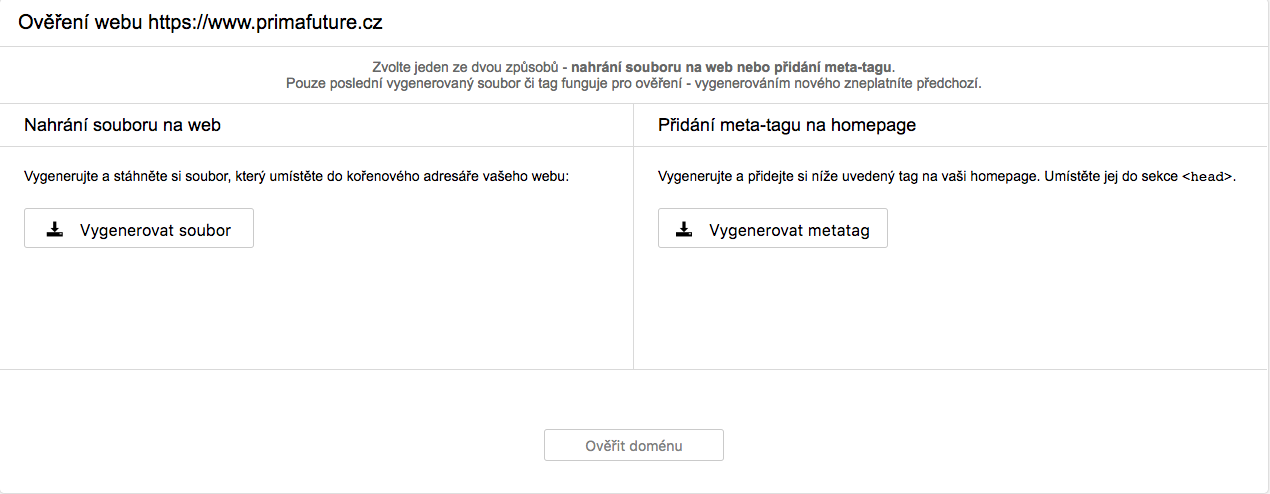Click the empty area below Vygenerovat metatag
The height and width of the screenshot is (494, 1270).
(x=951, y=308)
